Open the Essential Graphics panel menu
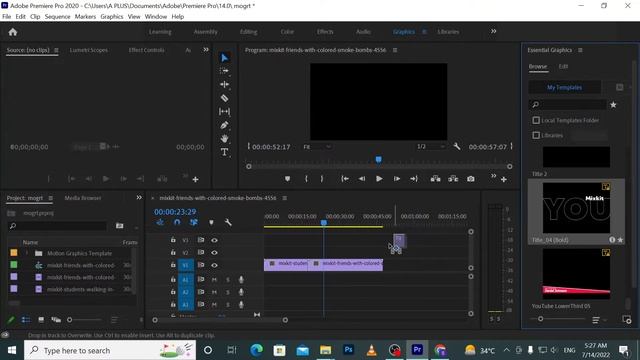Image resolution: width=640 pixels, height=360 pixels. 580,50
